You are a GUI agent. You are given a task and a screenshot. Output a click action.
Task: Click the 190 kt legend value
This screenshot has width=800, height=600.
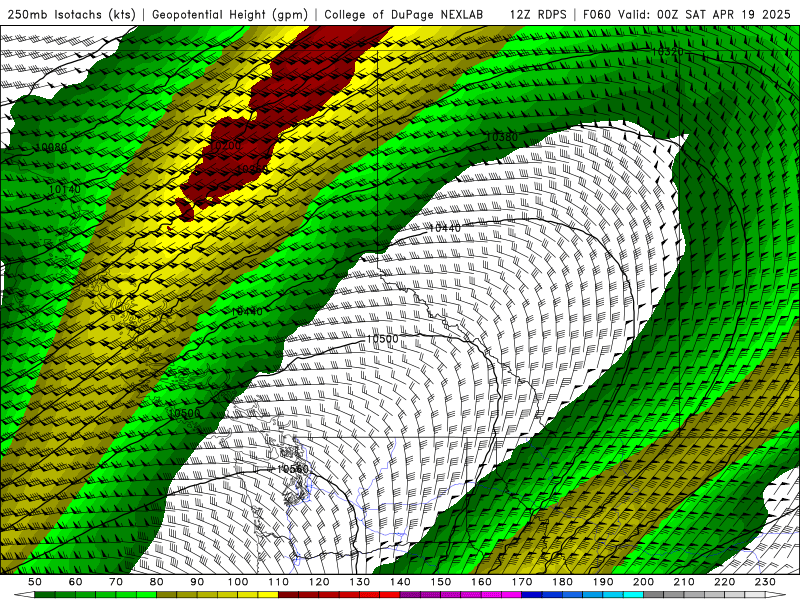click(603, 582)
